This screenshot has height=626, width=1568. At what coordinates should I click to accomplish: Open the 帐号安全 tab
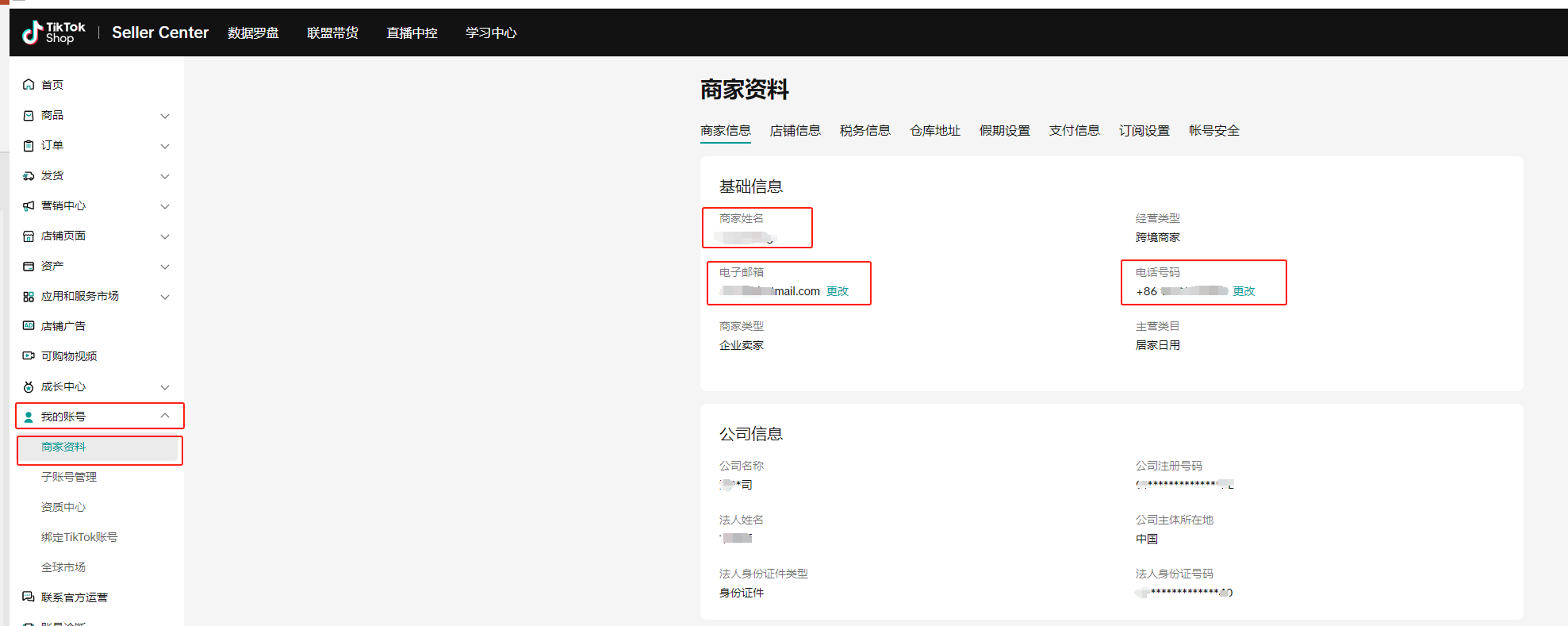click(1214, 130)
